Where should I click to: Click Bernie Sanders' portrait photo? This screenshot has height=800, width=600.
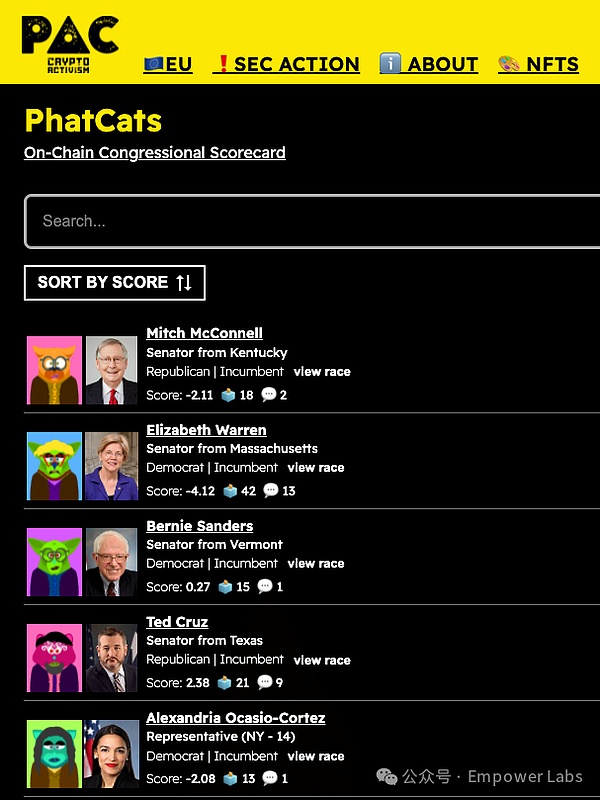click(111, 562)
